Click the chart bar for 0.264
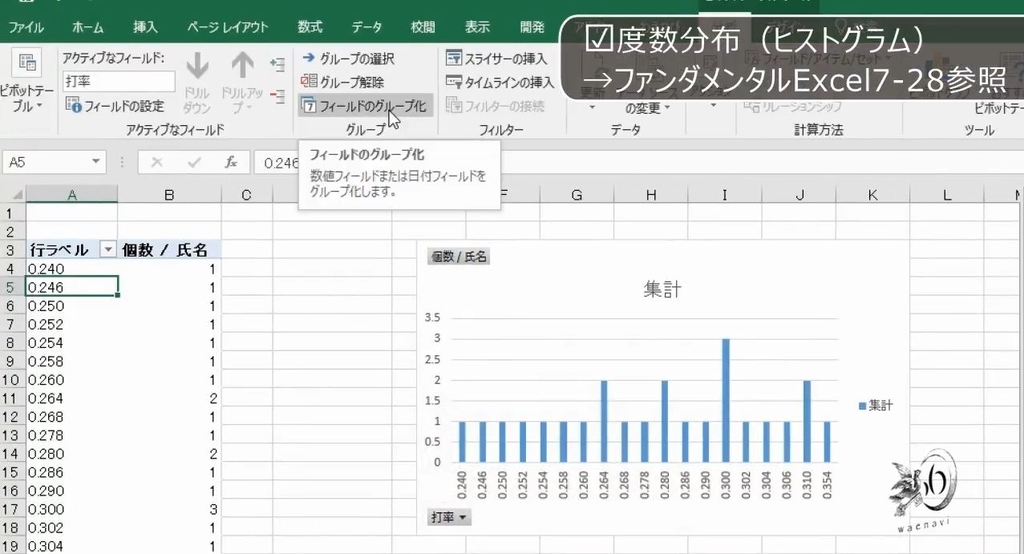 pyautogui.click(x=604, y=421)
